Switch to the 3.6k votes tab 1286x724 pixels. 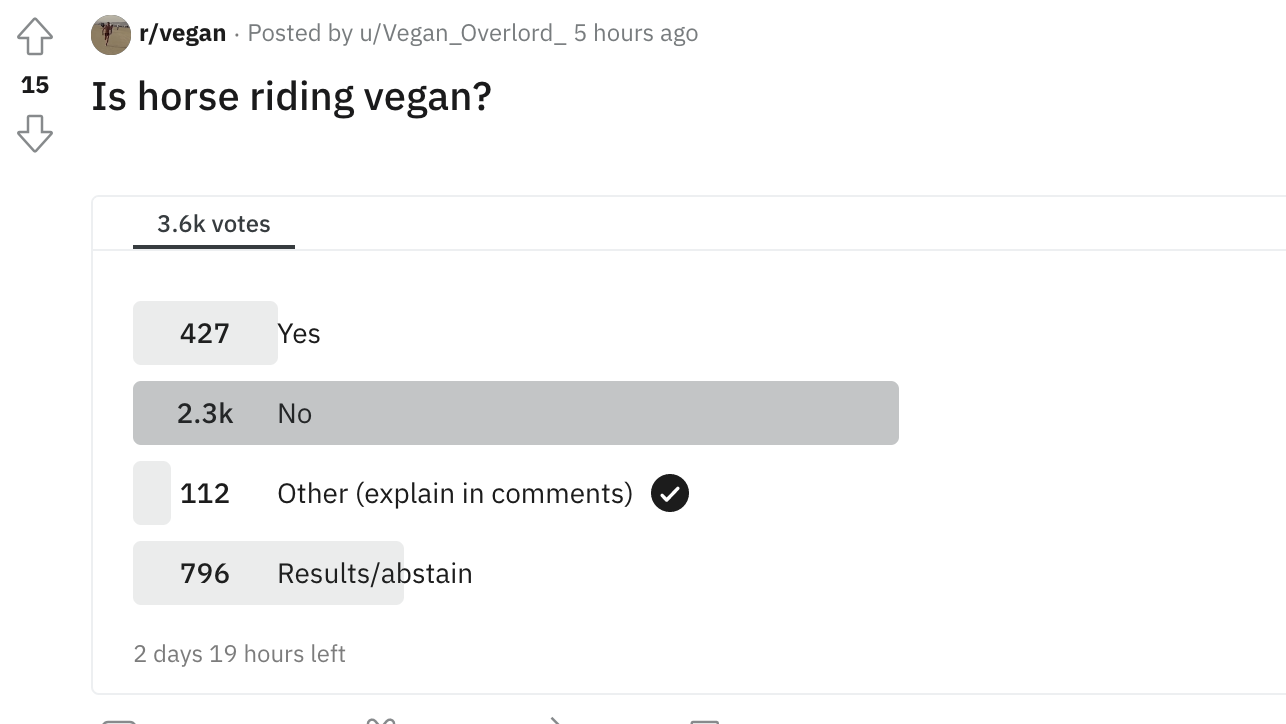tap(212, 224)
